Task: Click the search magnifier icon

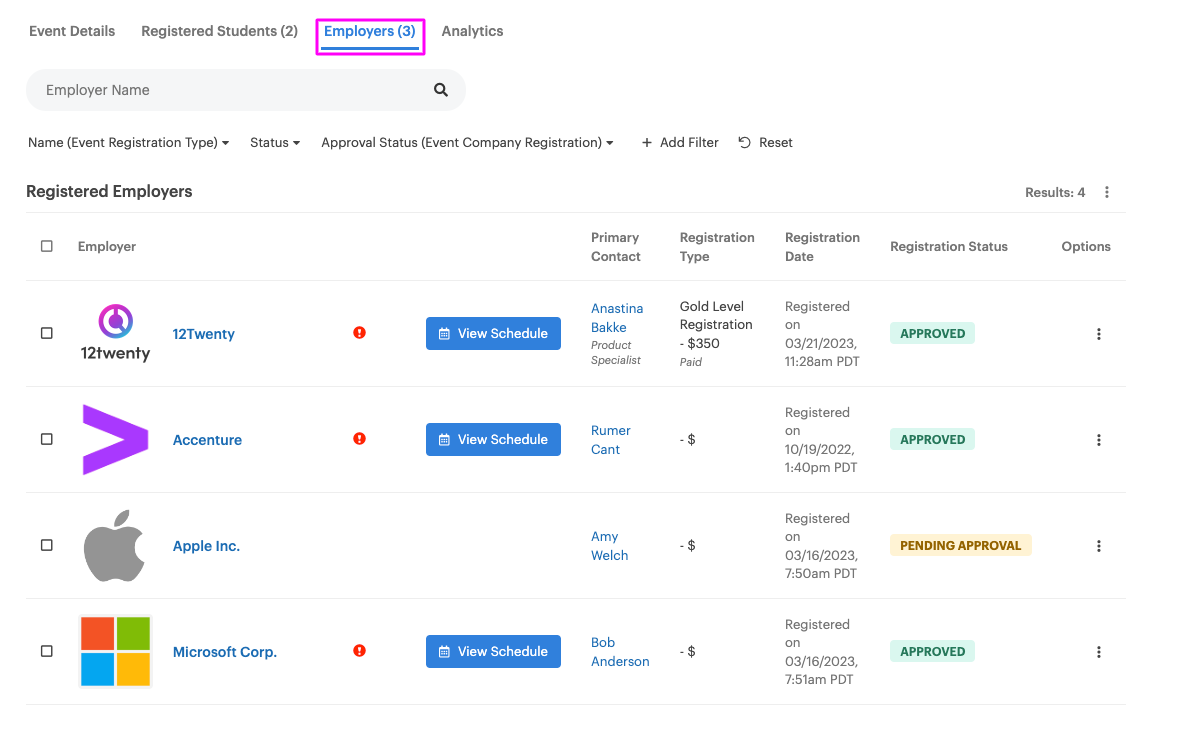Action: 441,90
